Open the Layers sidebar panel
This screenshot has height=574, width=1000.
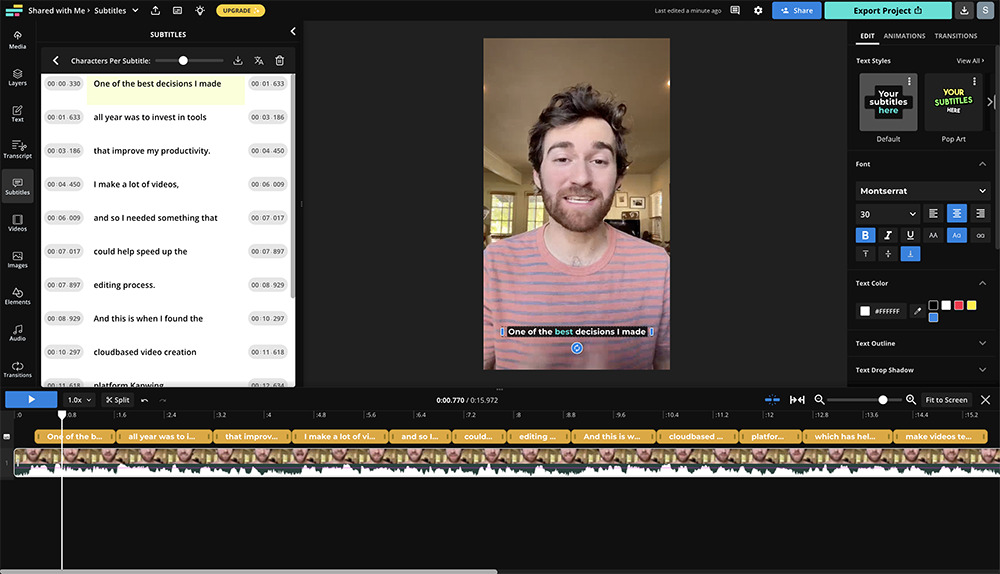[x=17, y=77]
